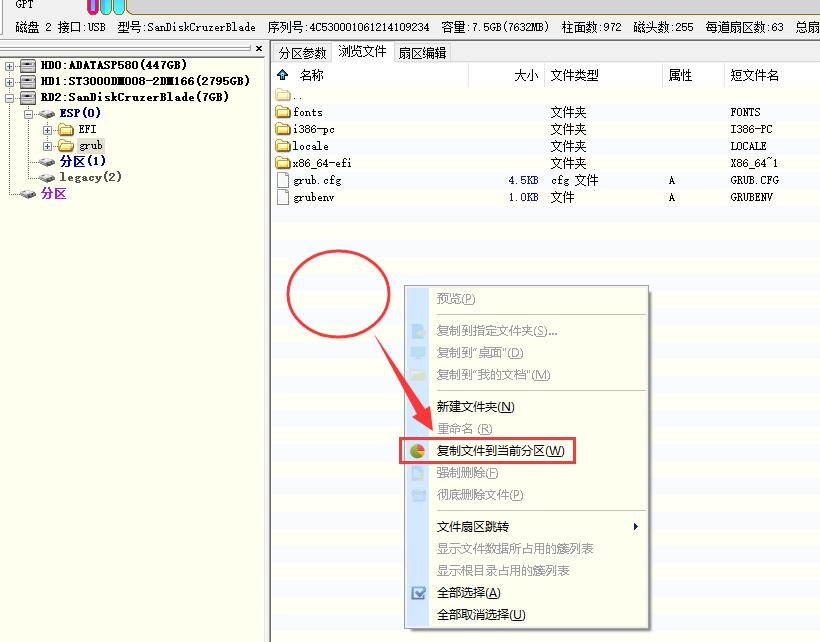Image resolution: width=820 pixels, height=642 pixels.
Task: Sort files by the 大小 column header
Action: point(525,75)
